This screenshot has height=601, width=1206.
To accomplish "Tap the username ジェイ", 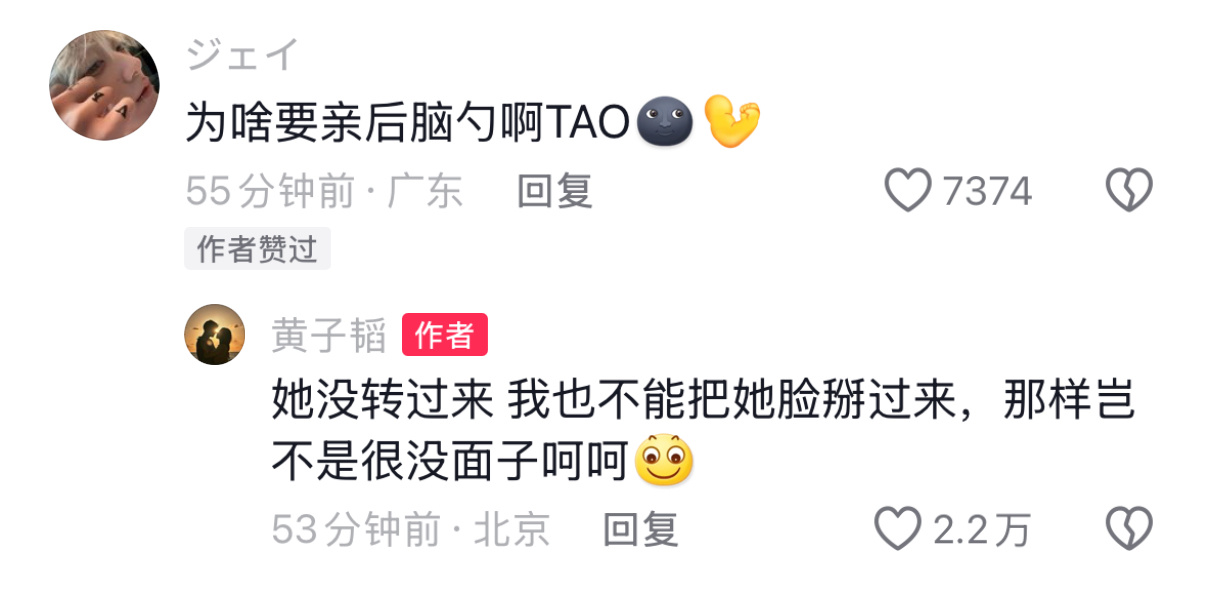I will coord(242,54).
